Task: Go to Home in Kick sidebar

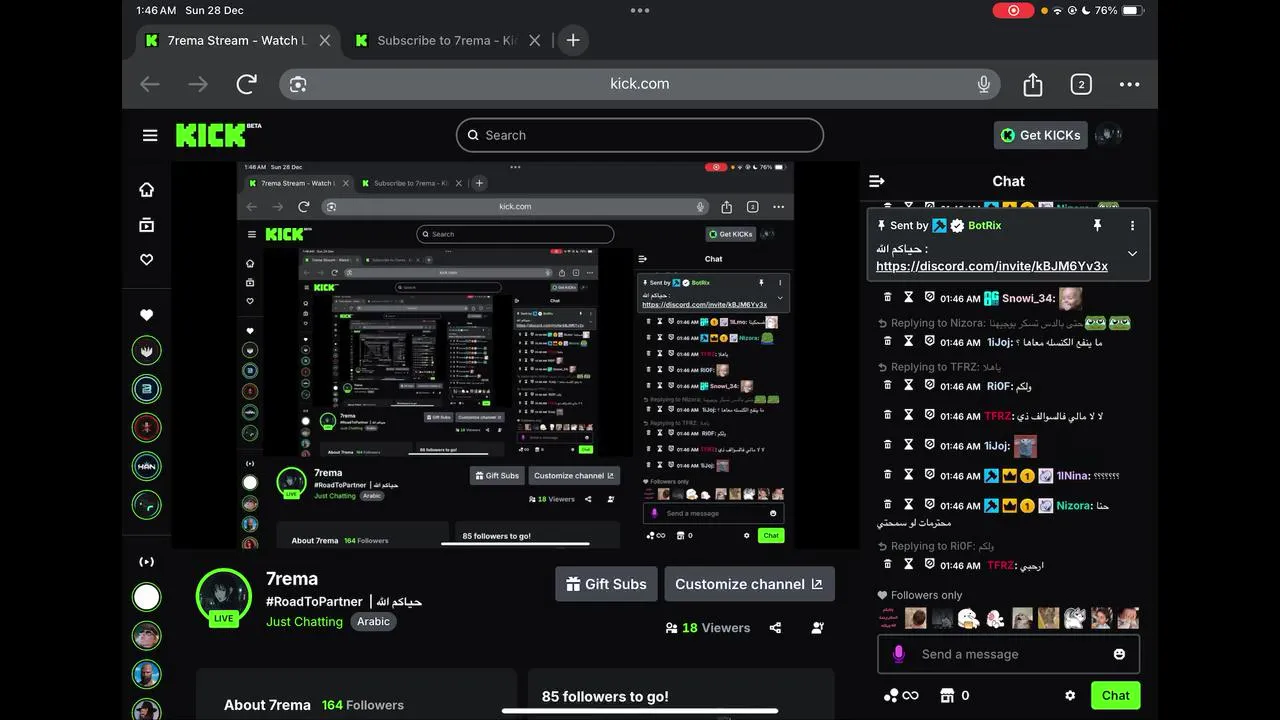Action: pos(147,190)
